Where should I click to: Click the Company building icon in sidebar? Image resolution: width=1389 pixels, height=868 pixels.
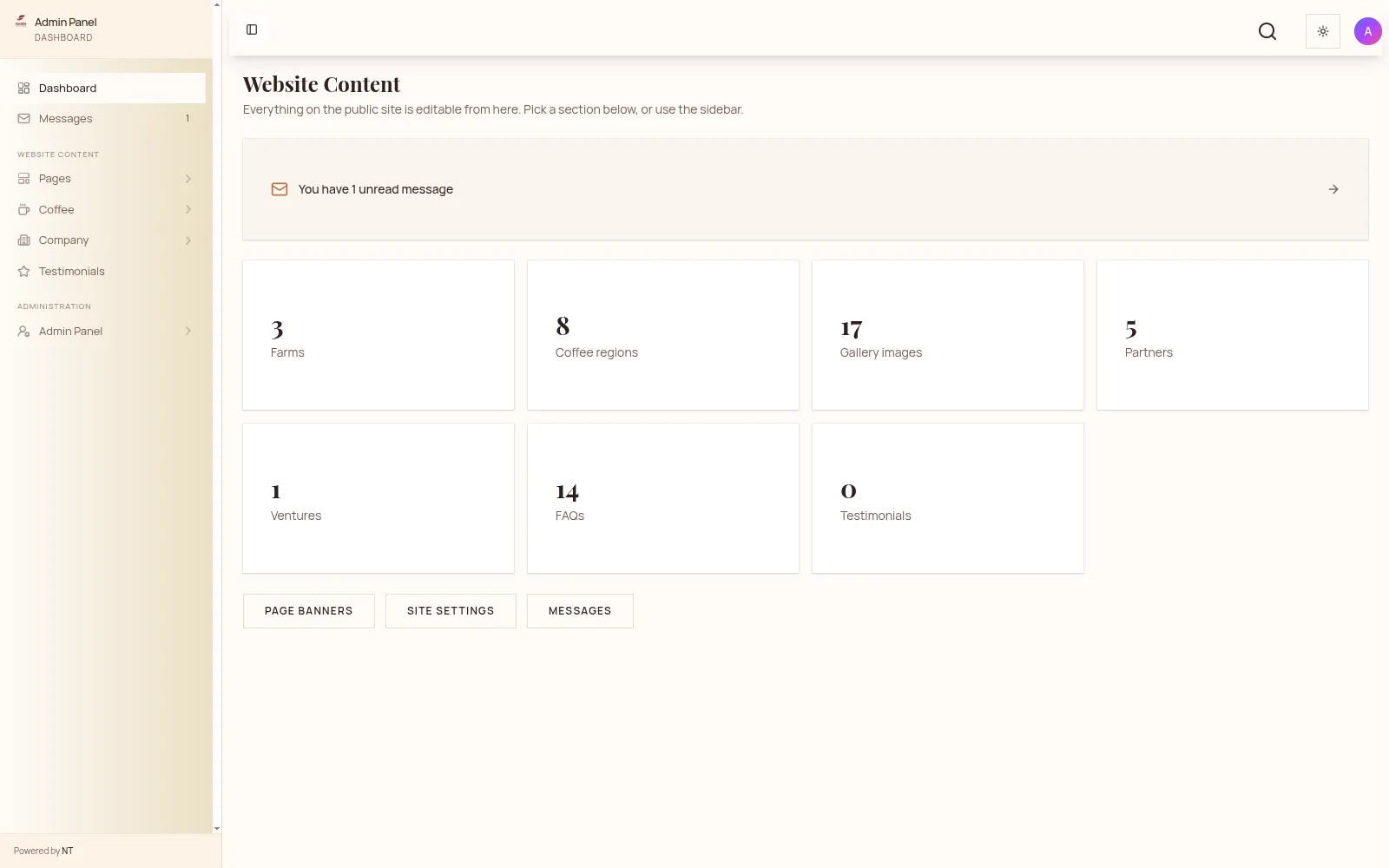[24, 240]
